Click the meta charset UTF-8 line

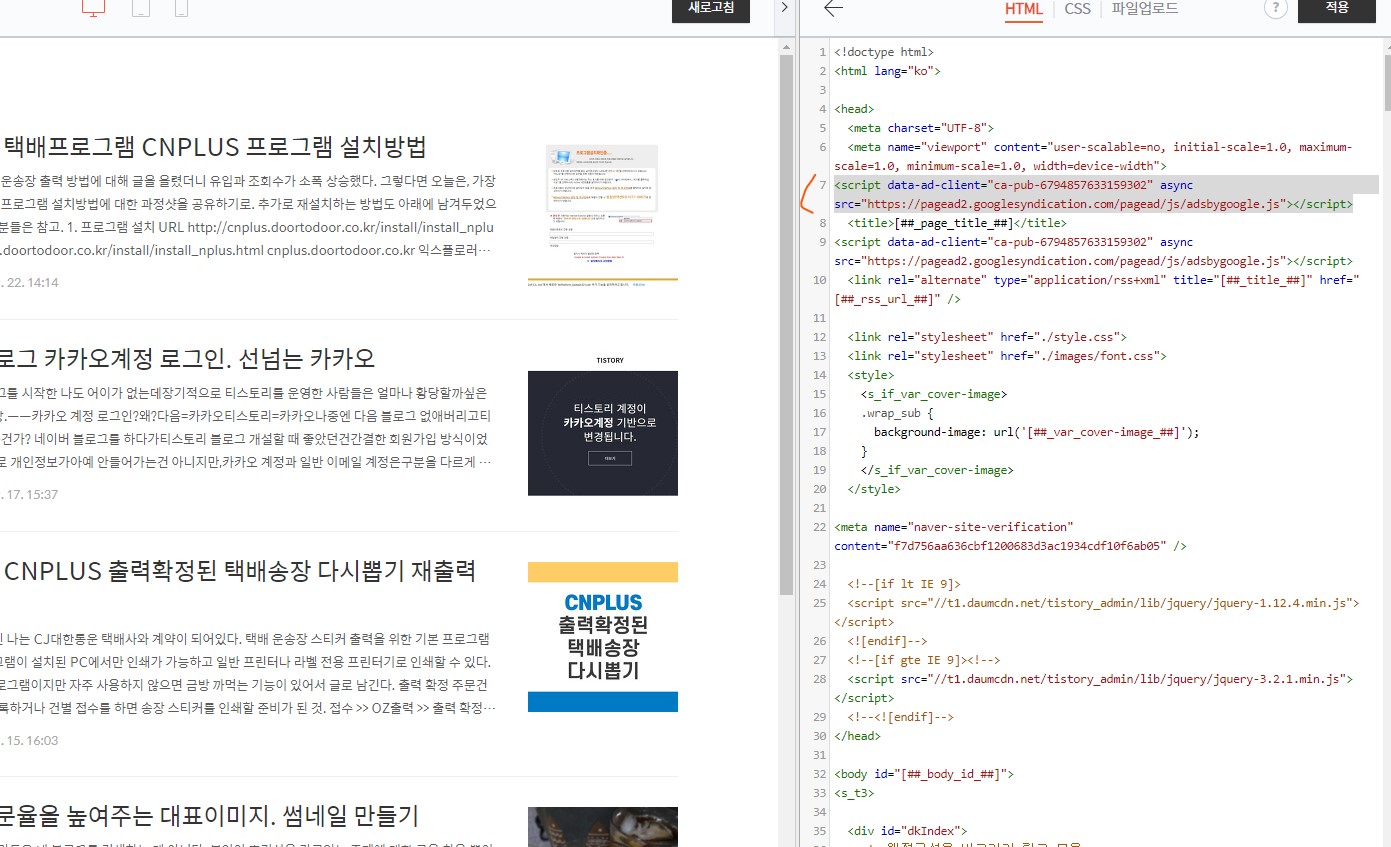click(920, 128)
